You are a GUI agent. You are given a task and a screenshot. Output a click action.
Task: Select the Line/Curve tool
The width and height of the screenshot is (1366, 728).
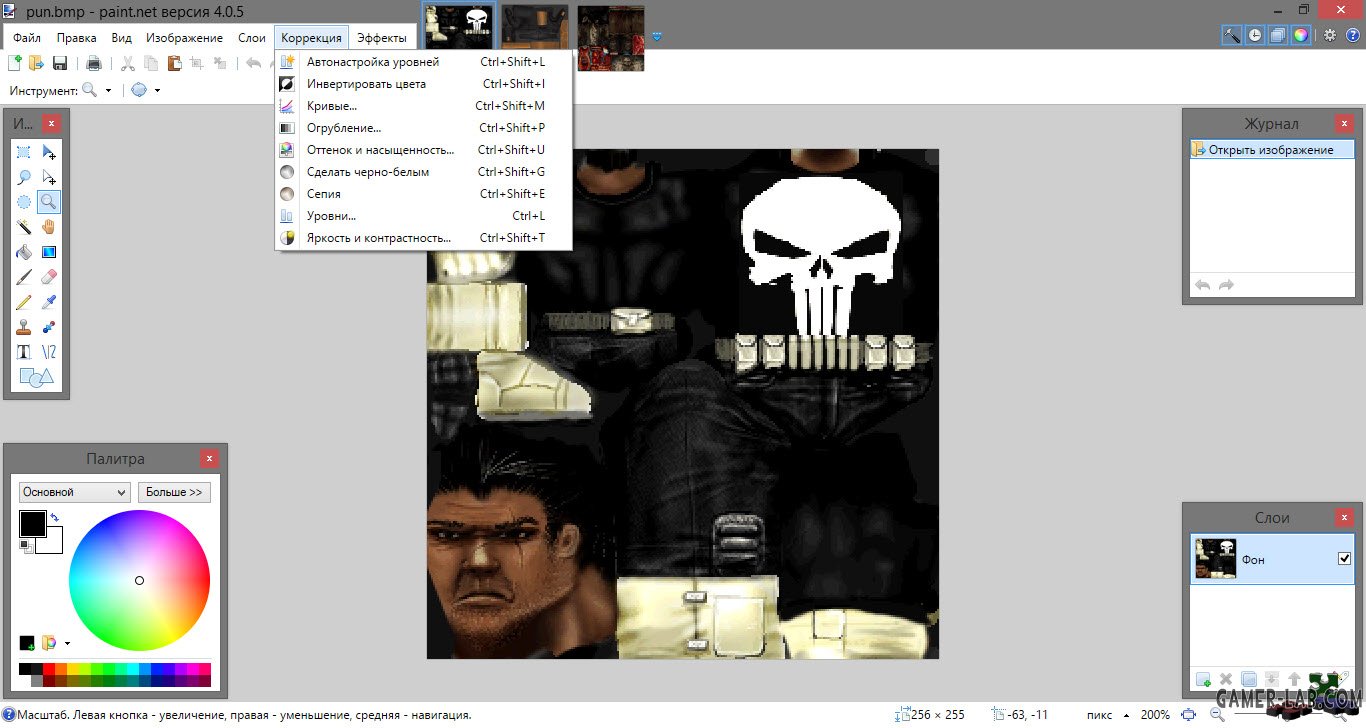(49, 352)
